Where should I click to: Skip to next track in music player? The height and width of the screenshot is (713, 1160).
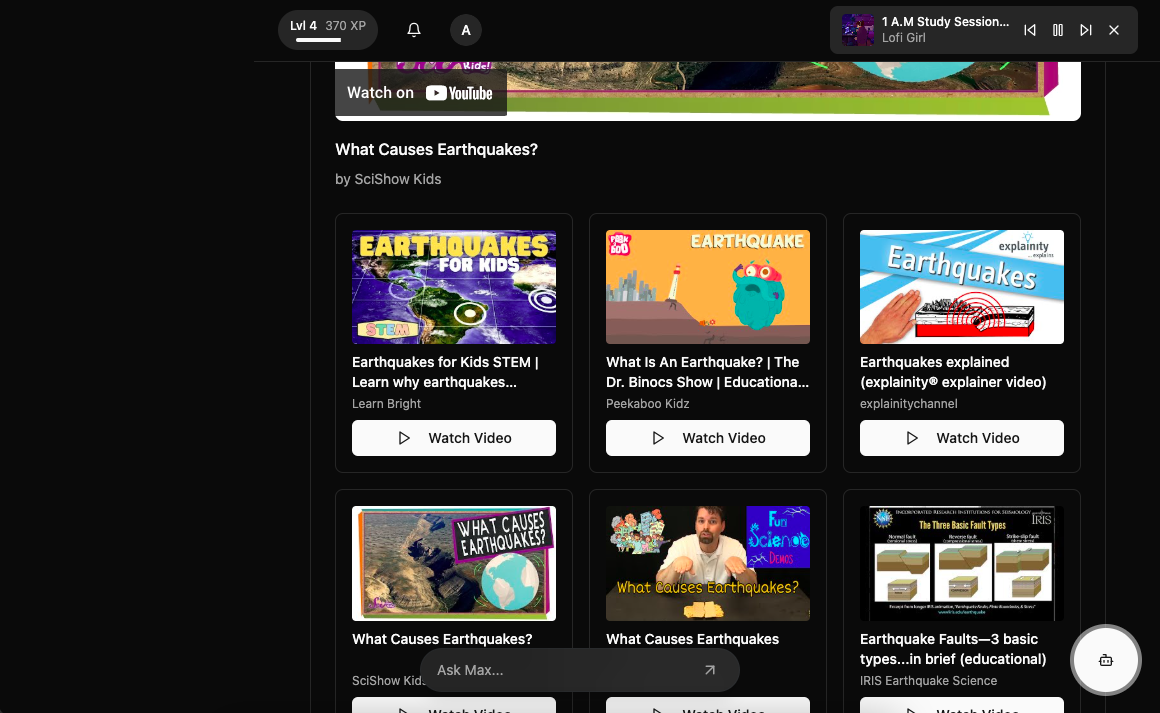tap(1086, 30)
